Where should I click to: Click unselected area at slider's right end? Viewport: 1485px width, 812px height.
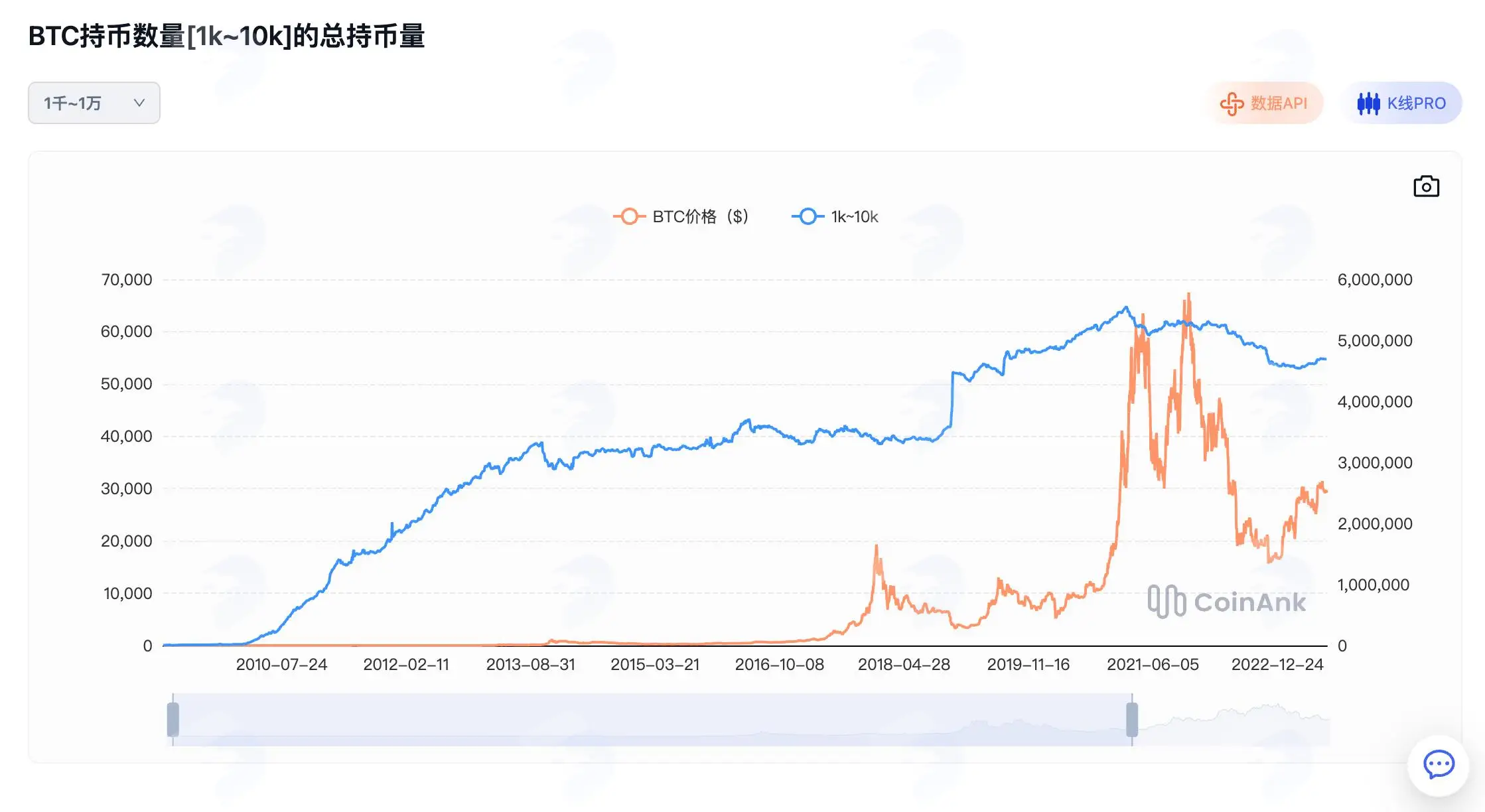[1234, 720]
